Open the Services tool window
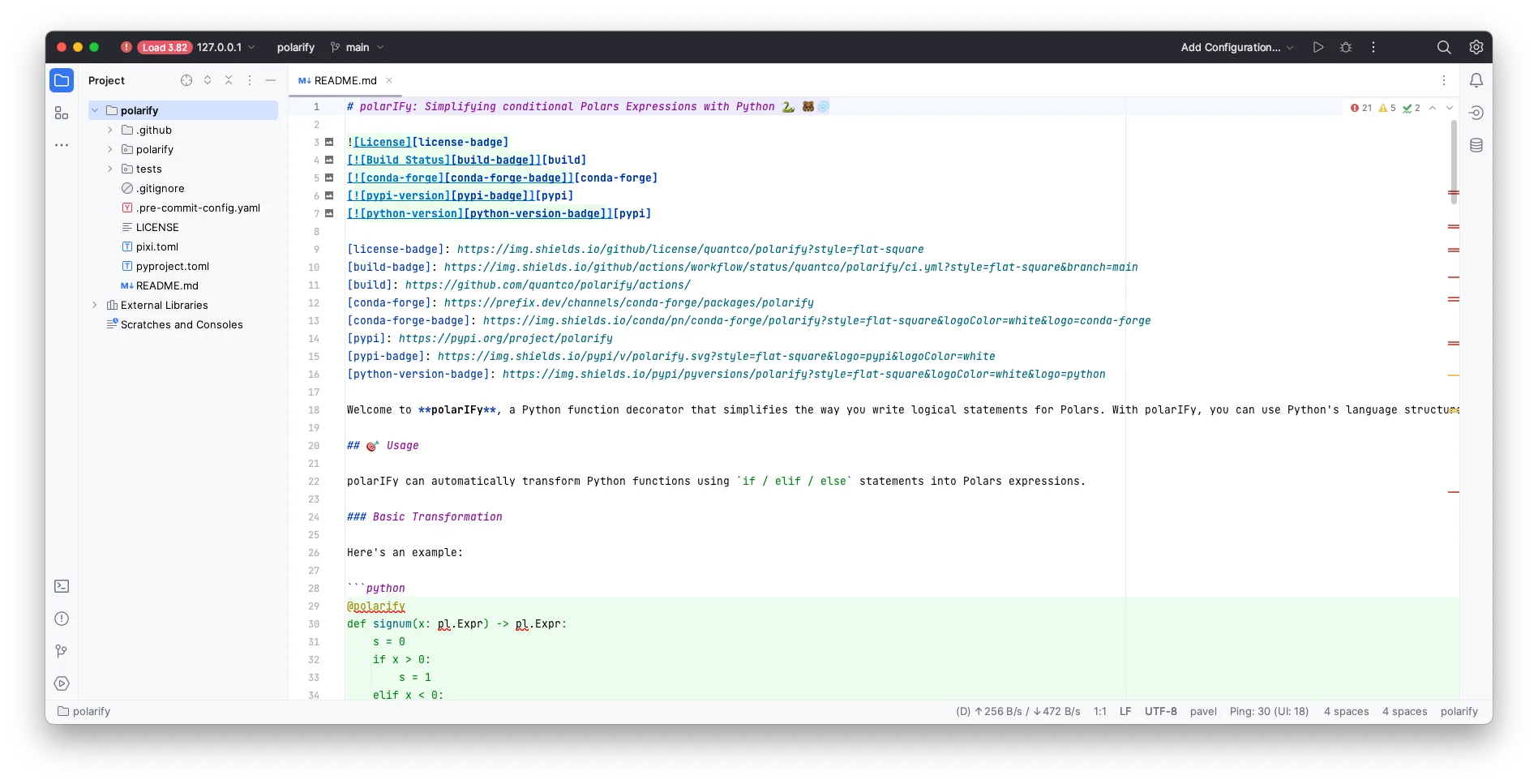The height and width of the screenshot is (784, 1538). (x=62, y=683)
